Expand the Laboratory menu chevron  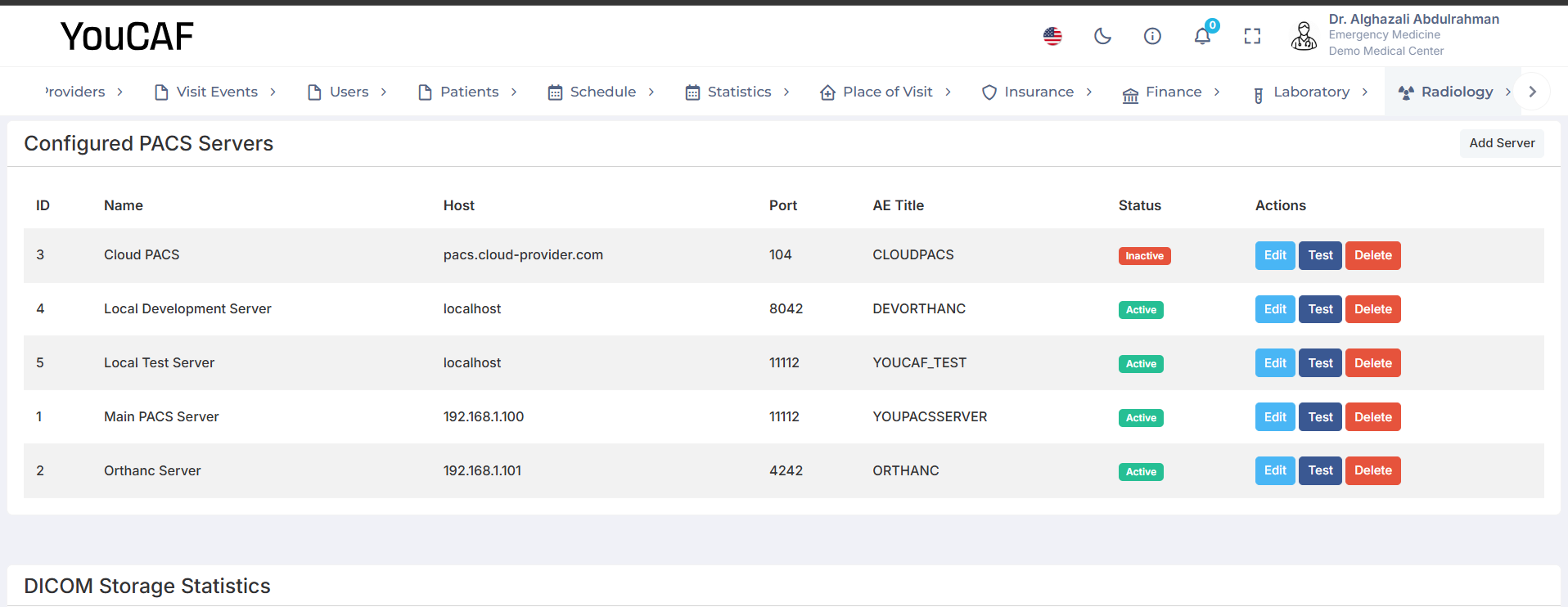1365,92
